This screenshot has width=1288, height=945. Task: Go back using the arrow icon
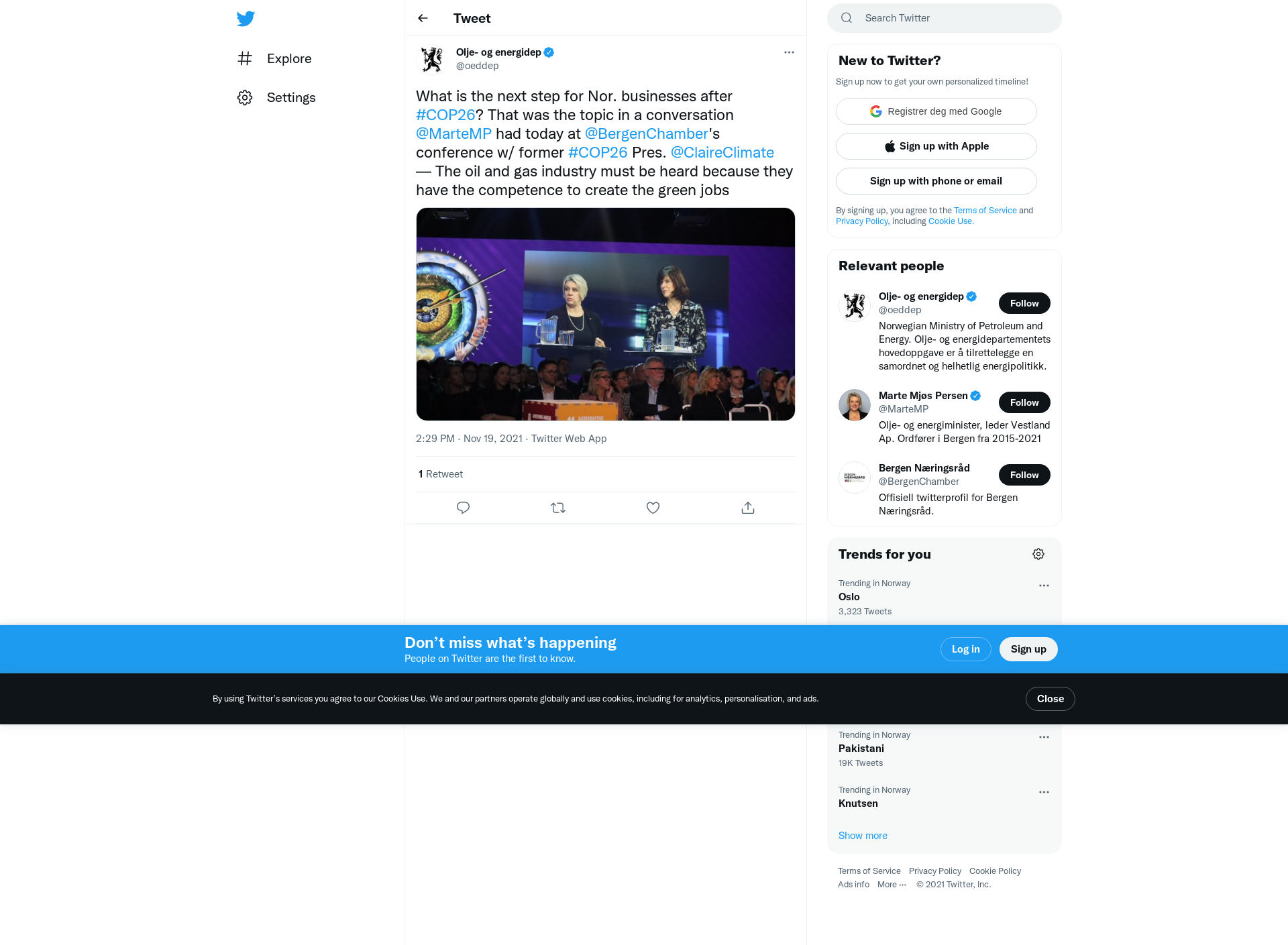click(x=423, y=18)
